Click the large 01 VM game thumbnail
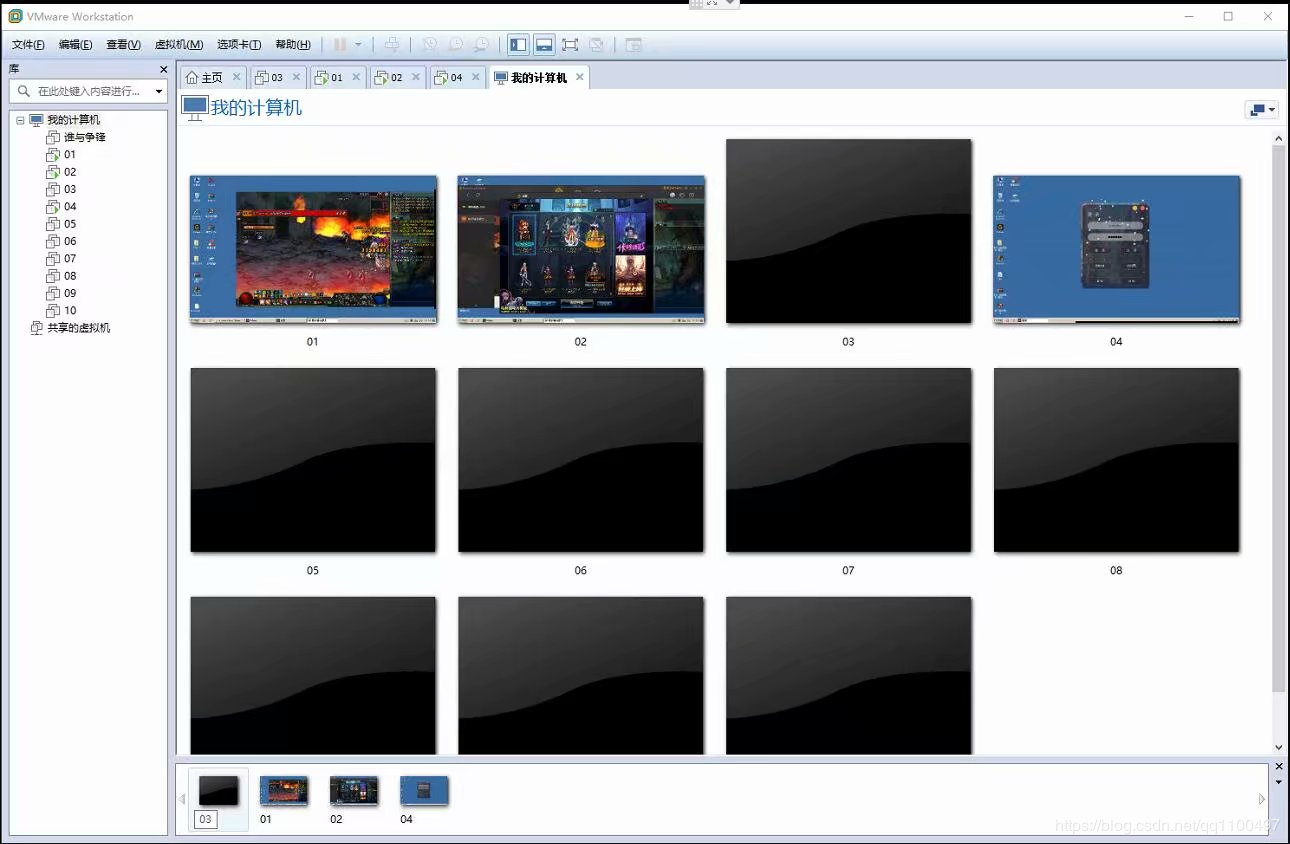Screen dimensions: 1290x844 pos(313,250)
